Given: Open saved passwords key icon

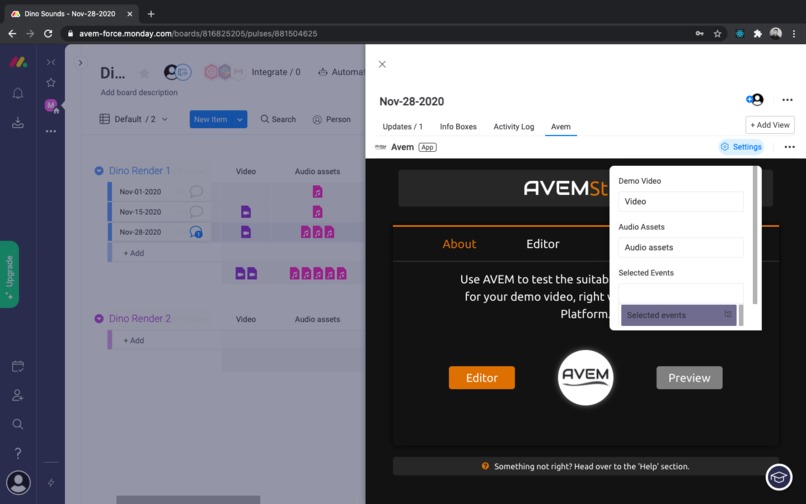Looking at the screenshot, I should [x=700, y=34].
